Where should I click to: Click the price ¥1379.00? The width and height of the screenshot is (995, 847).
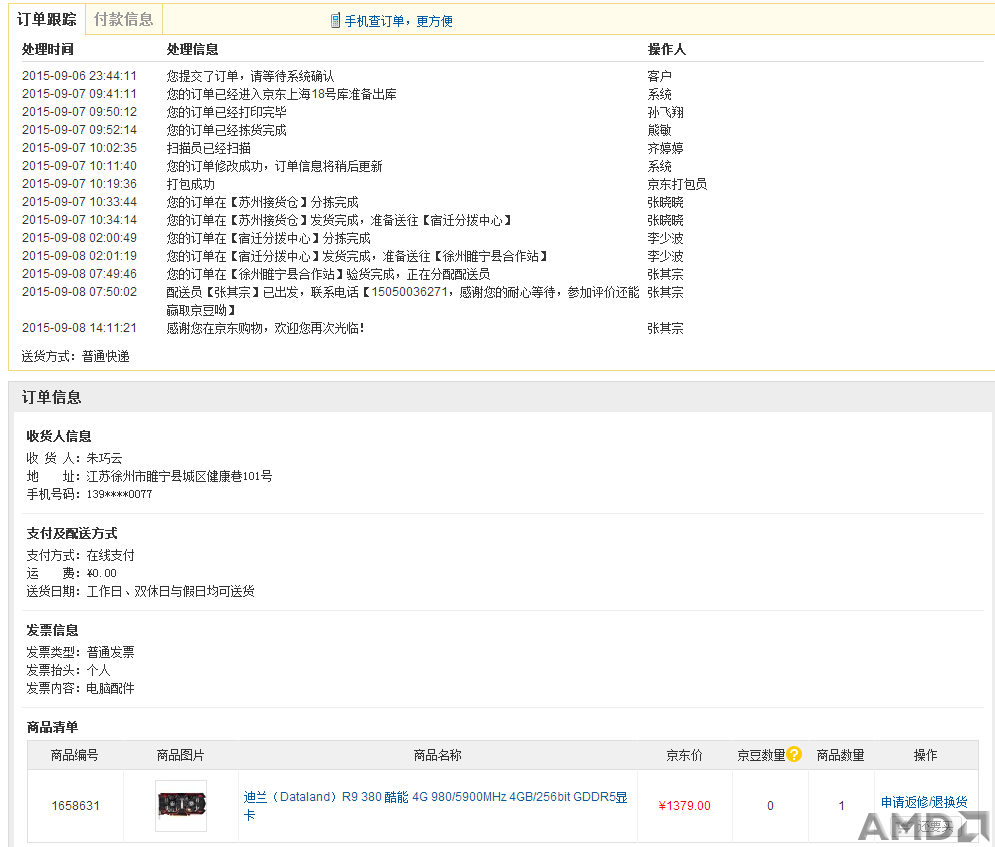(684, 806)
